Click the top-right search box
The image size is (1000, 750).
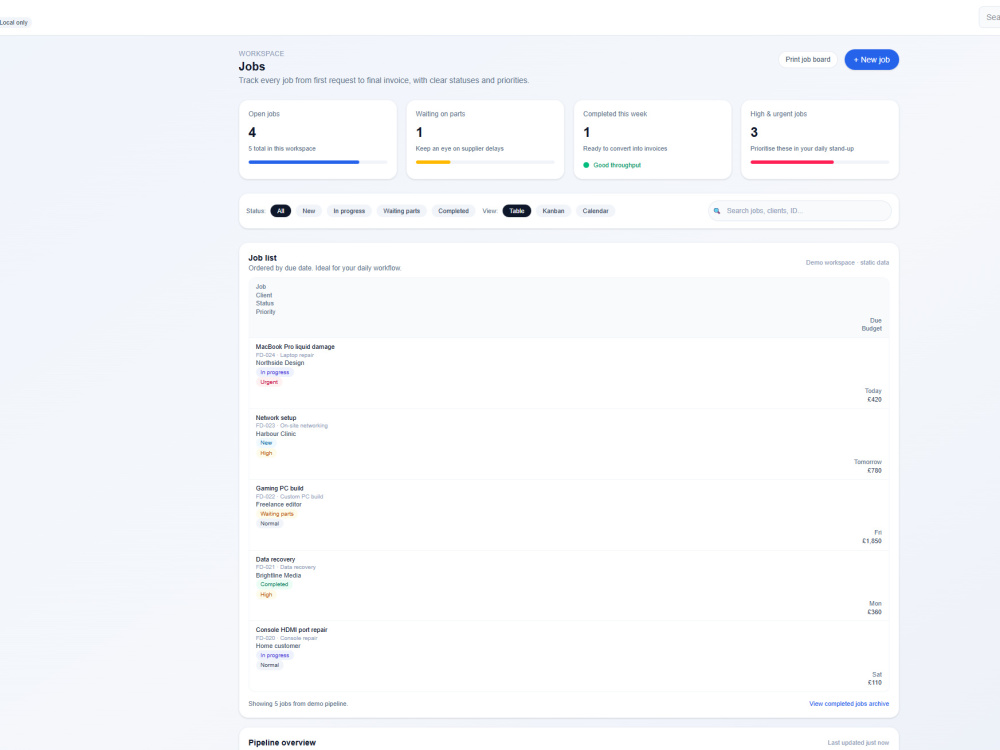(x=990, y=17)
